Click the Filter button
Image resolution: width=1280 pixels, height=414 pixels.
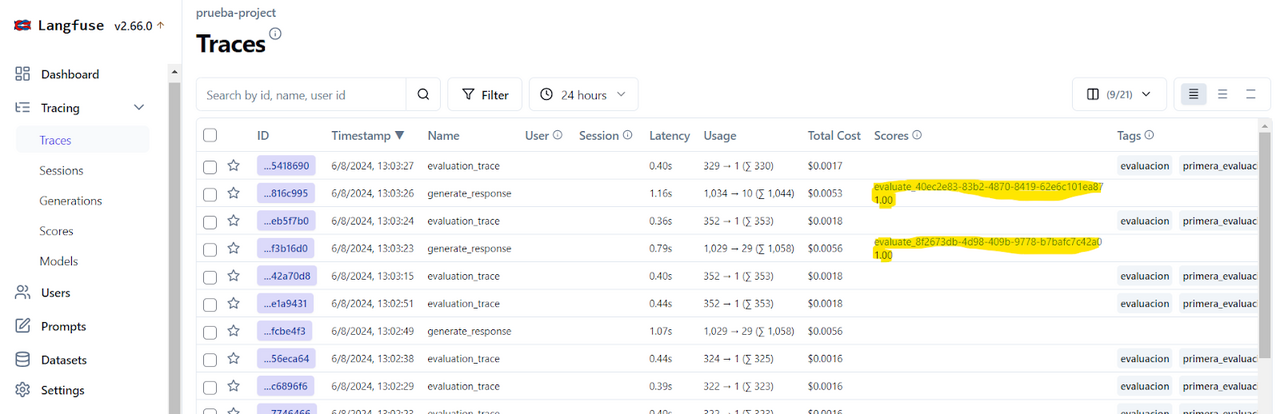pyautogui.click(x=484, y=95)
